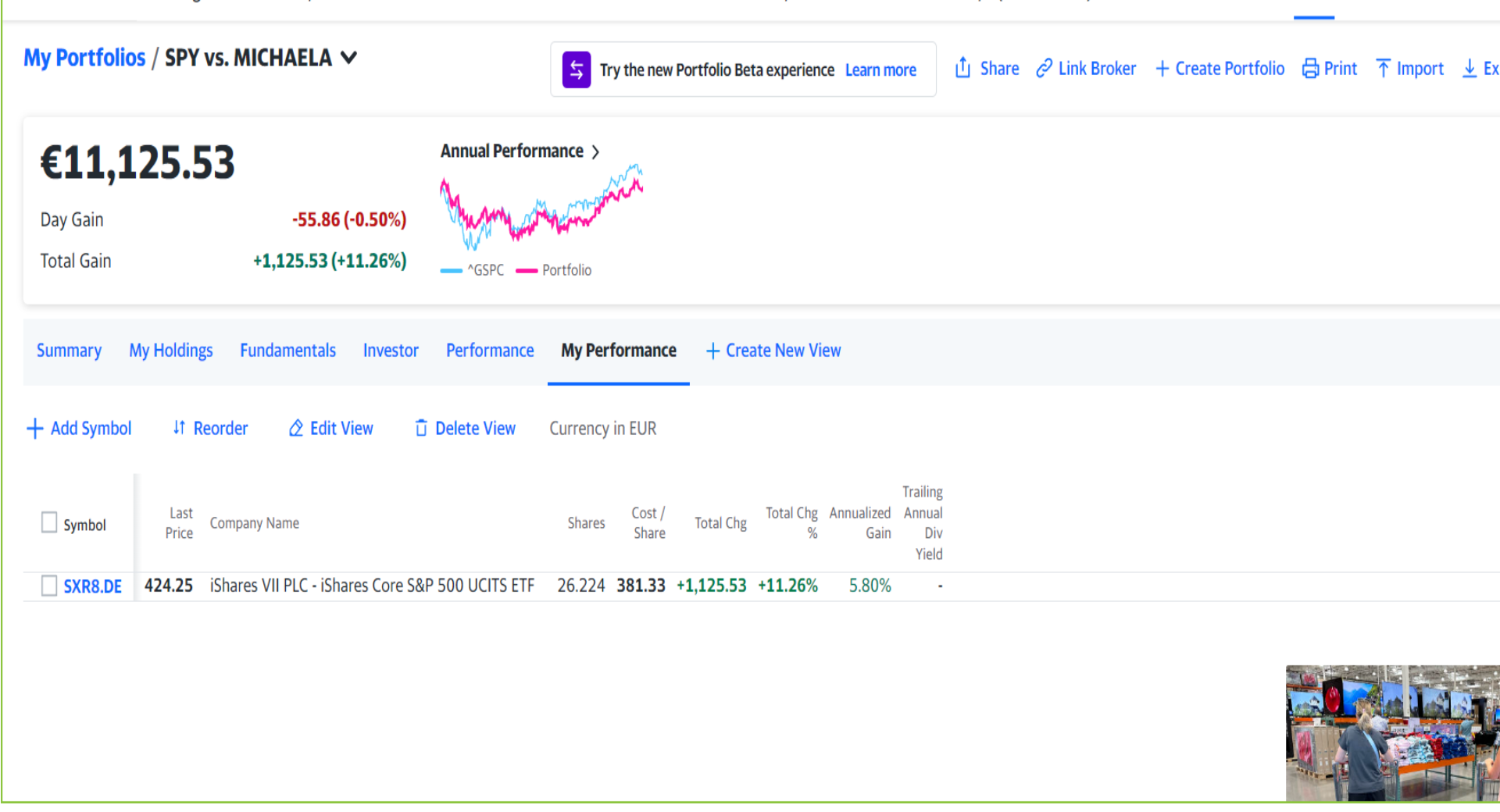Image resolution: width=1500 pixels, height=812 pixels.
Task: Sort by the Annualized Gain column header
Action: (x=860, y=523)
